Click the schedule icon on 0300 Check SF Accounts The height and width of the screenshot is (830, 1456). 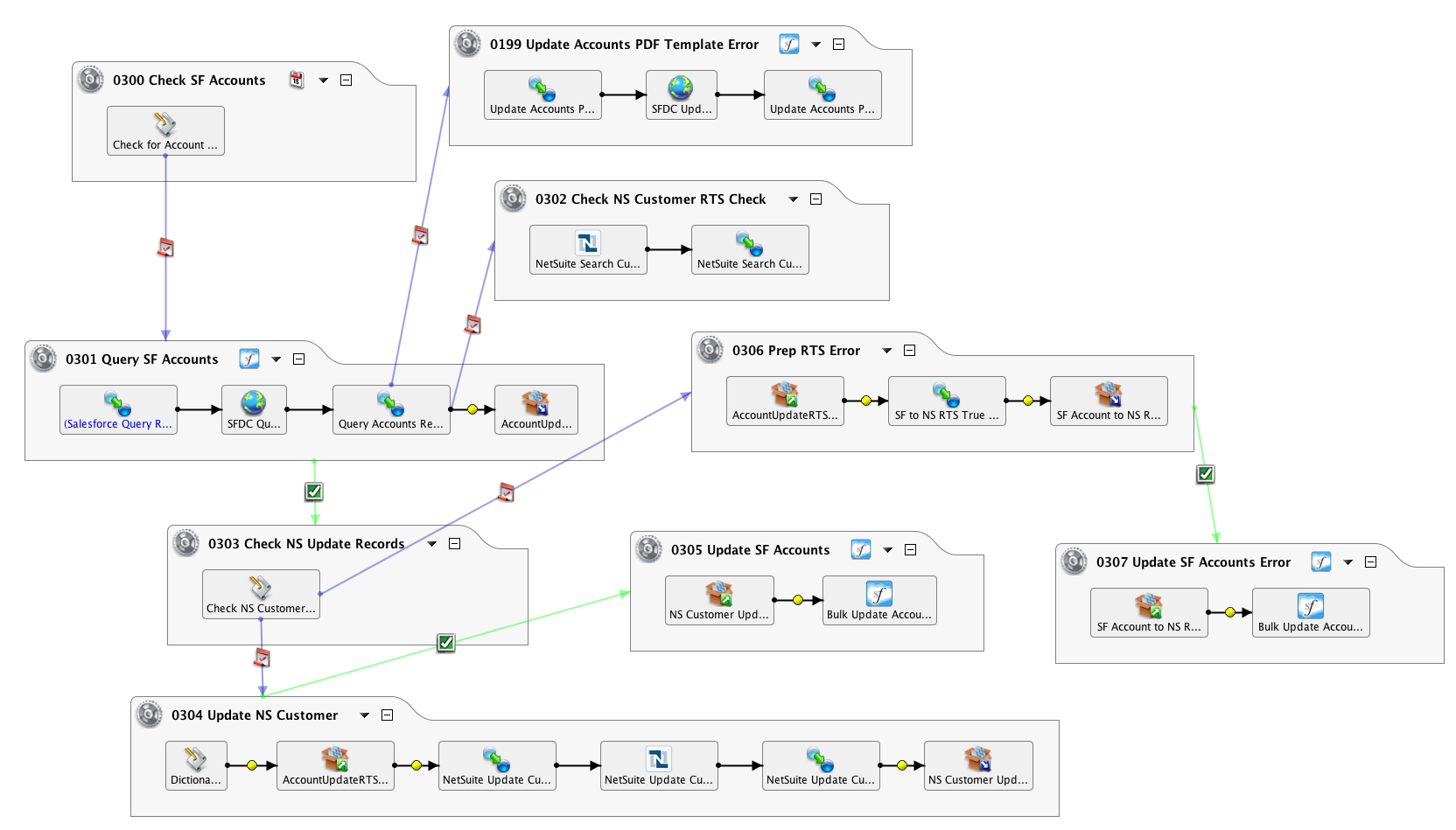point(297,80)
